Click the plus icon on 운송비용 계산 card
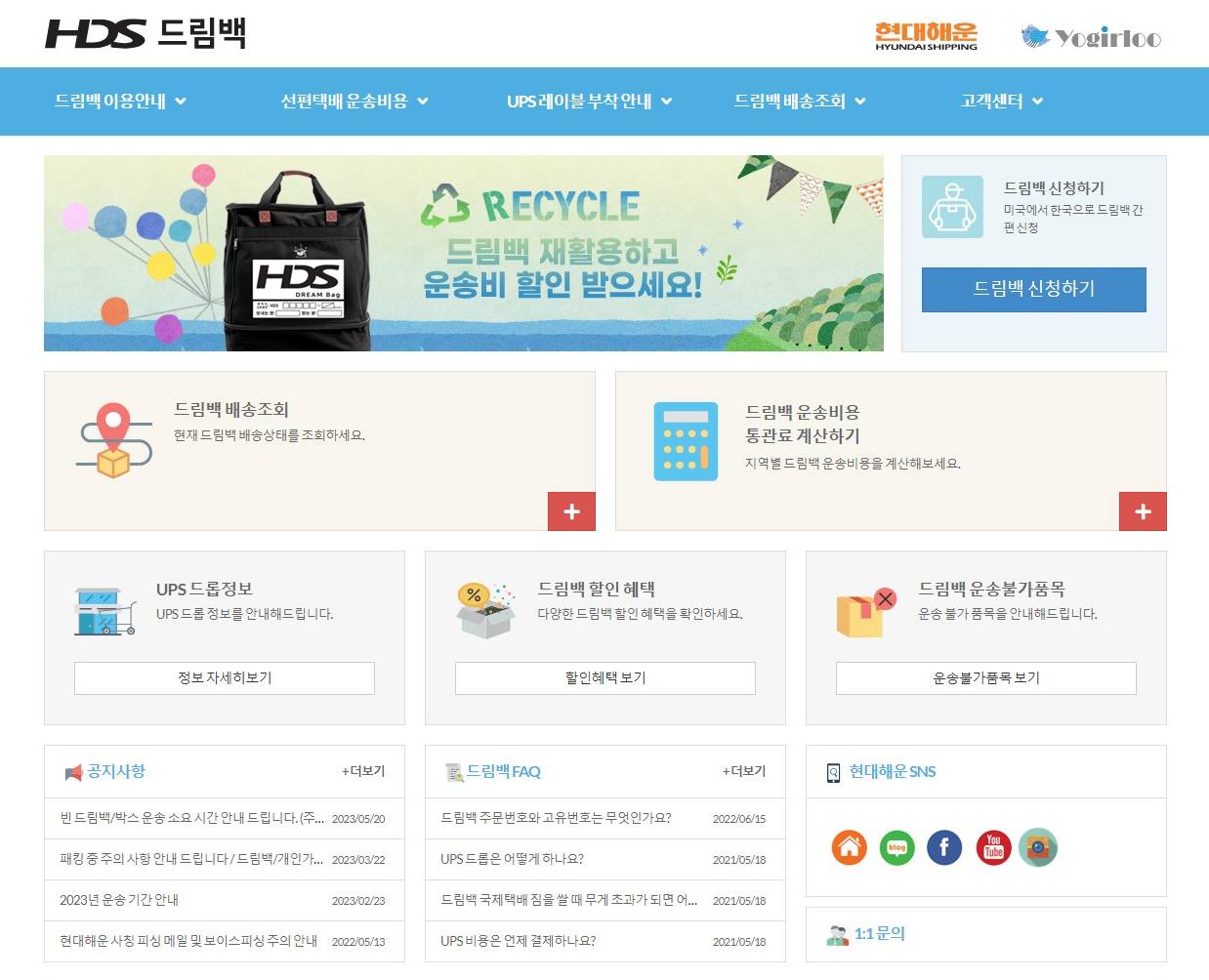Screen dimensions: 1209x980 [x=1143, y=511]
